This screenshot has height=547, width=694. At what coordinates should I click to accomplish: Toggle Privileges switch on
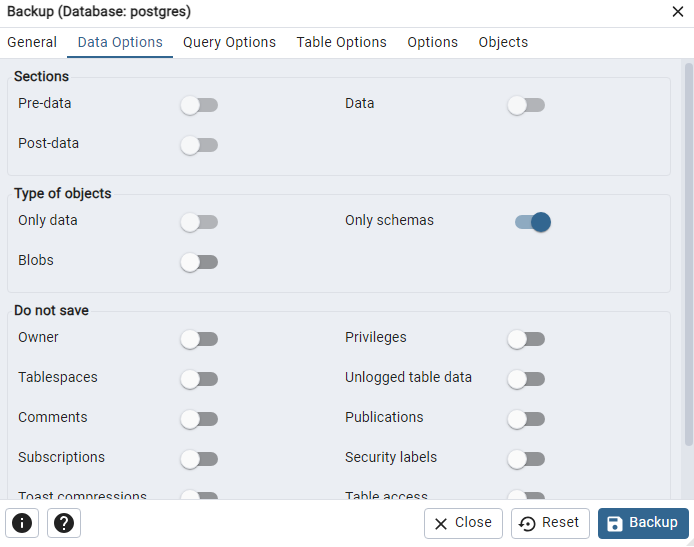pos(526,339)
